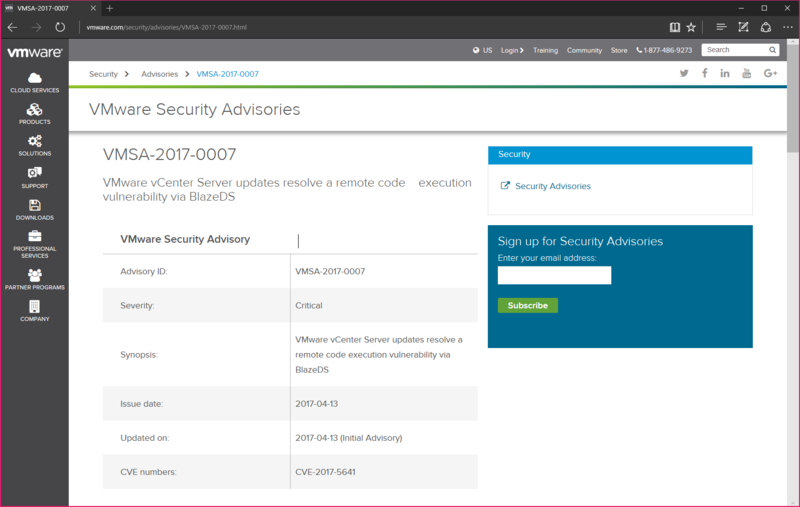Open Cloud Services sidebar icon
This screenshot has width=800, height=507.
[35, 83]
